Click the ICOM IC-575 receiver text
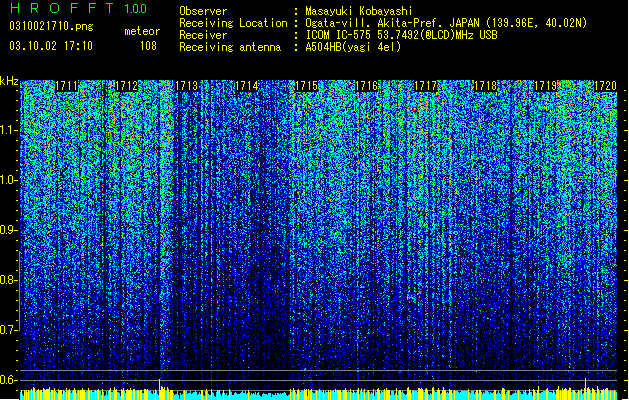Screen dimensions: 629x400 pos(401,35)
